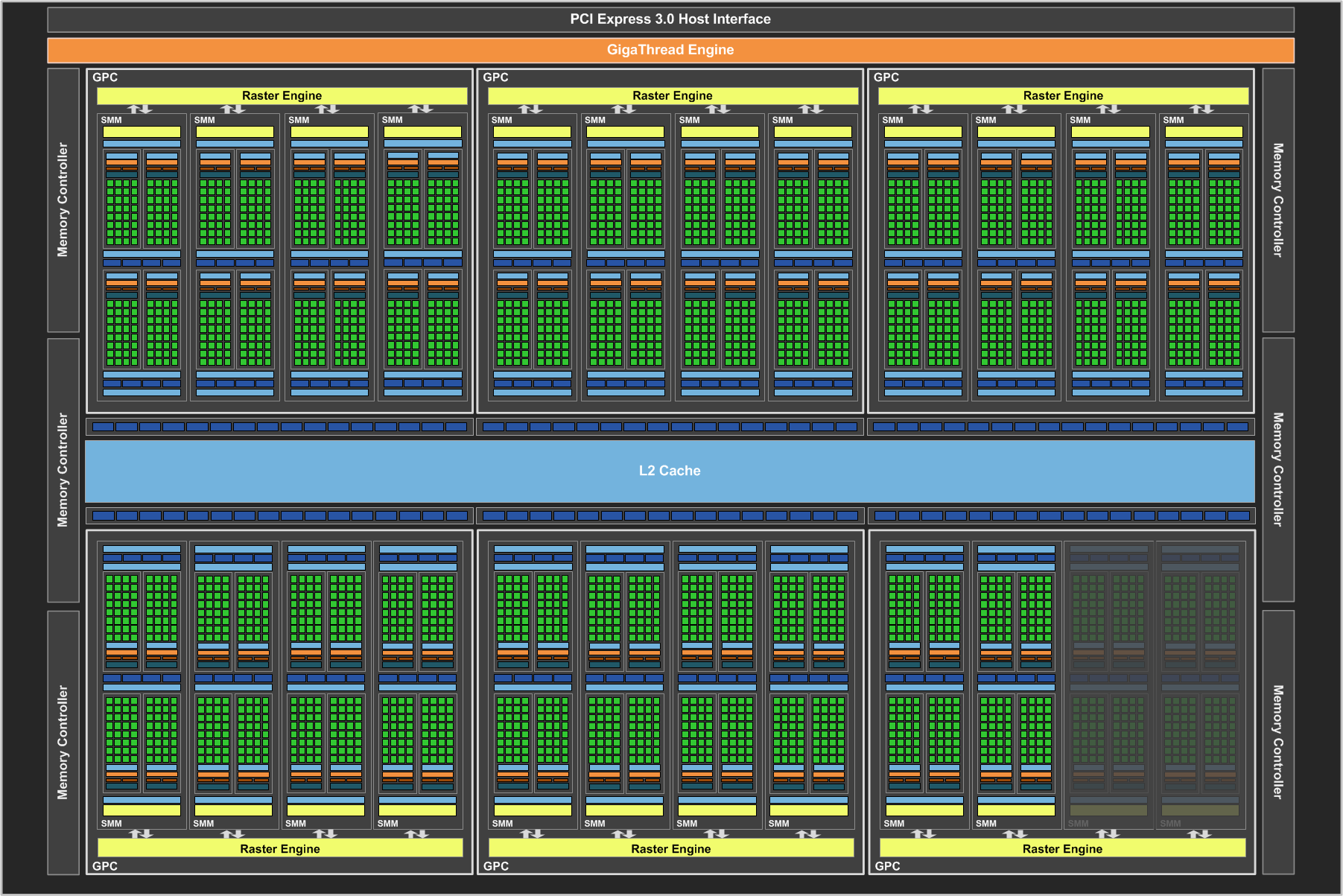The height and width of the screenshot is (896, 1343).
Task: Click the PCI Express 3.0 Host Interface bar
Action: pos(670,19)
